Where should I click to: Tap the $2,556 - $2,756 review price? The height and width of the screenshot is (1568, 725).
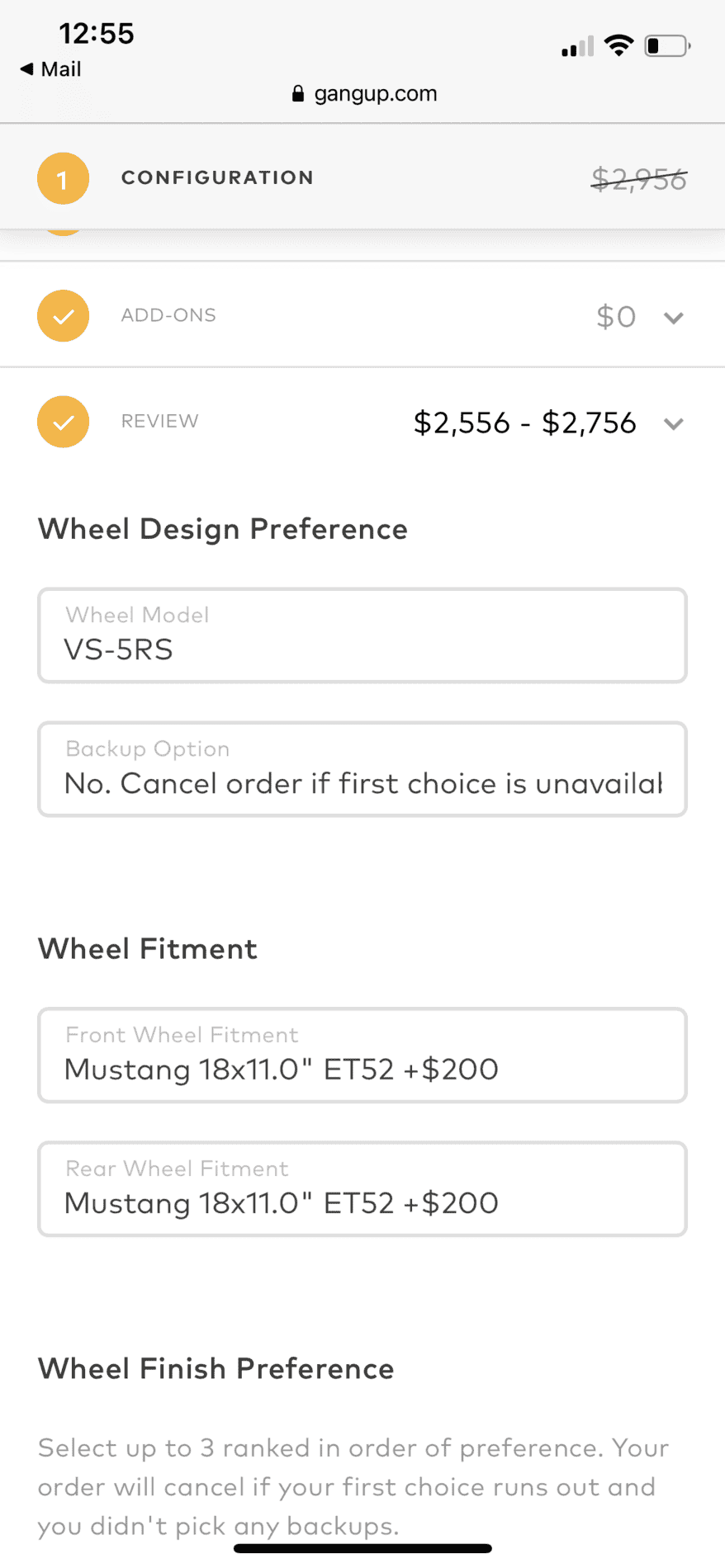tap(525, 423)
